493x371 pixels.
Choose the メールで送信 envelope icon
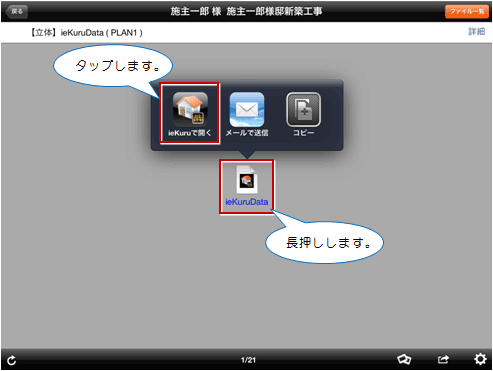click(247, 109)
